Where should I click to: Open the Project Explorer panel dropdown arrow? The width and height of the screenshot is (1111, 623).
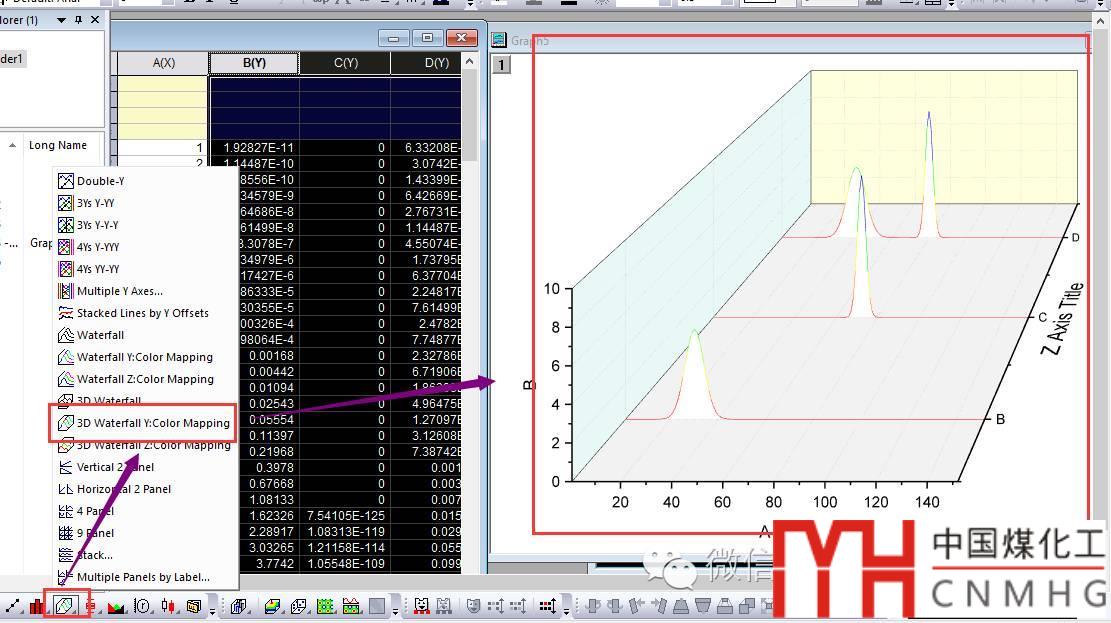point(62,20)
